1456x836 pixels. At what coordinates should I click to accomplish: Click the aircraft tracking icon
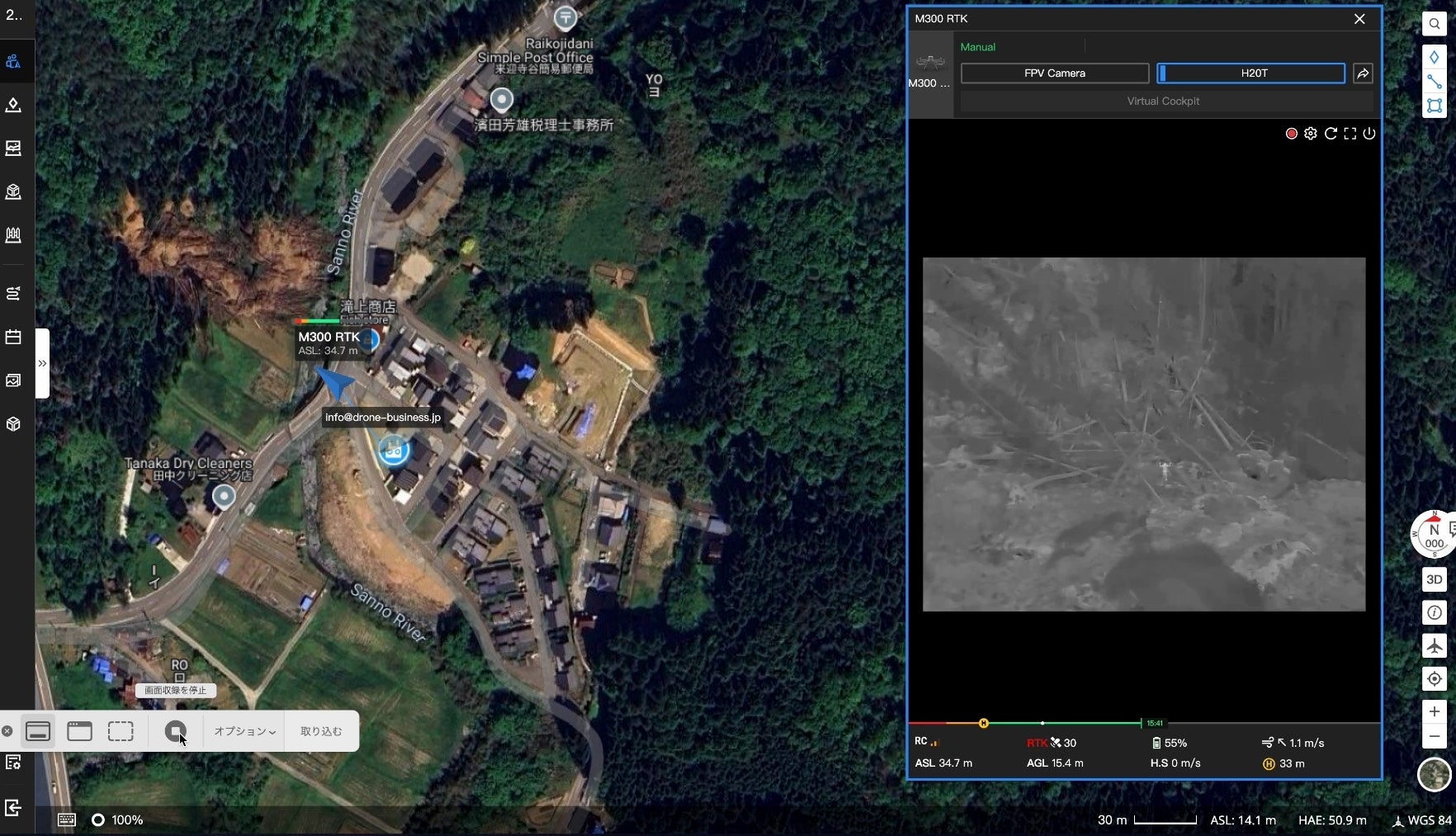(x=1435, y=645)
